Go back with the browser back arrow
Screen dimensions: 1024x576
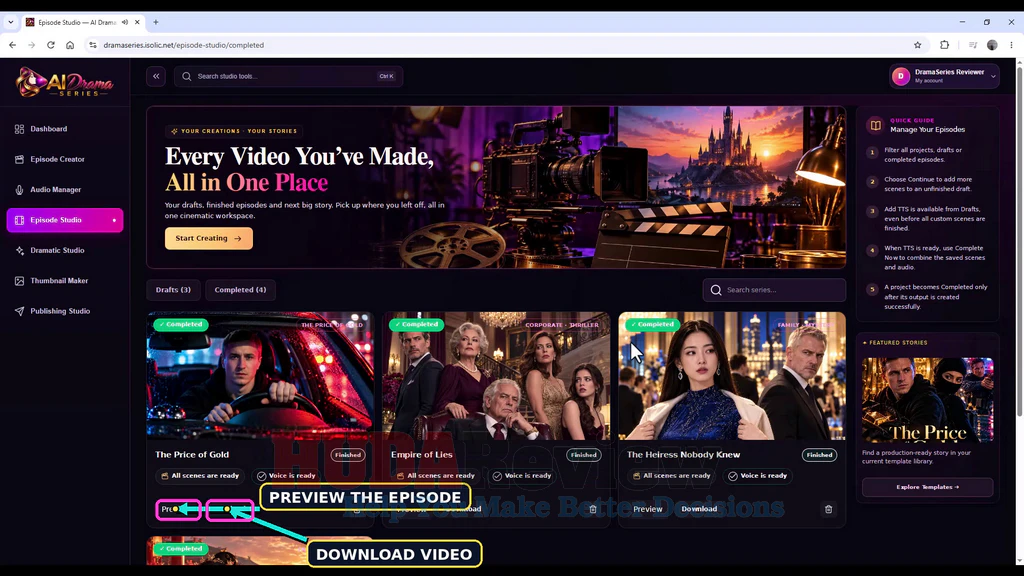pyautogui.click(x=12, y=45)
